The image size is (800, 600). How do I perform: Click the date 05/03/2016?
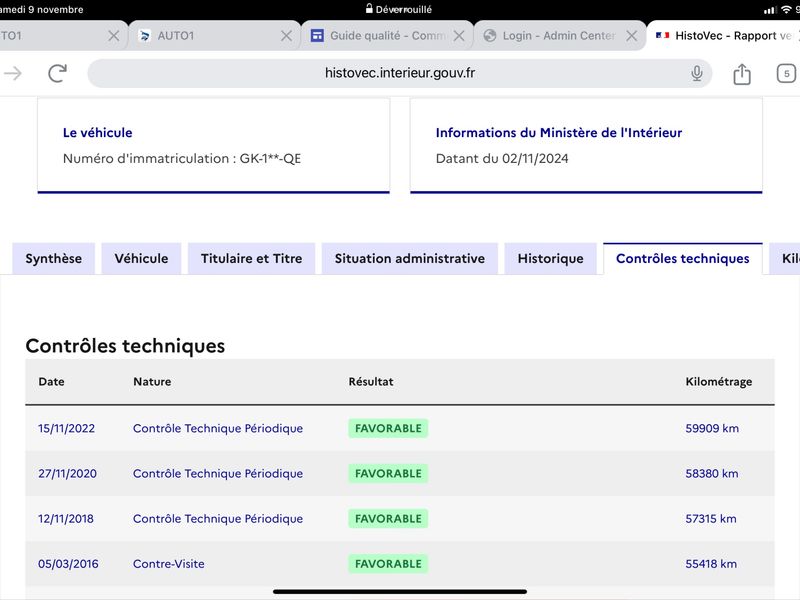coord(68,564)
